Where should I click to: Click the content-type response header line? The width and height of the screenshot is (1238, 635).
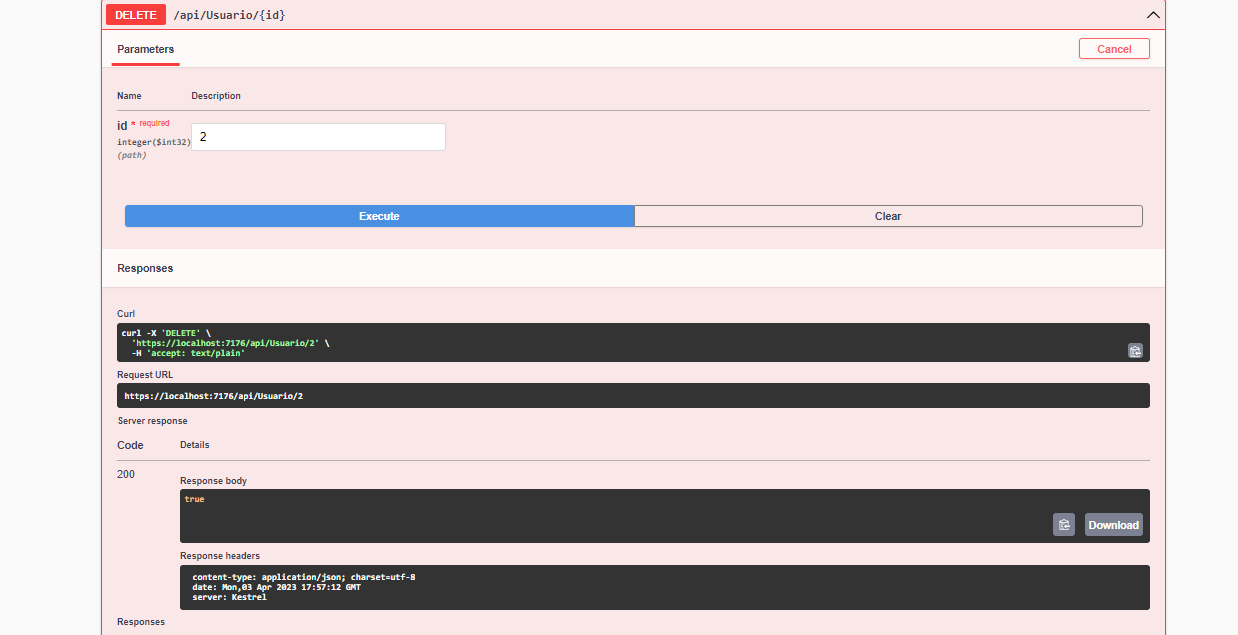304,577
